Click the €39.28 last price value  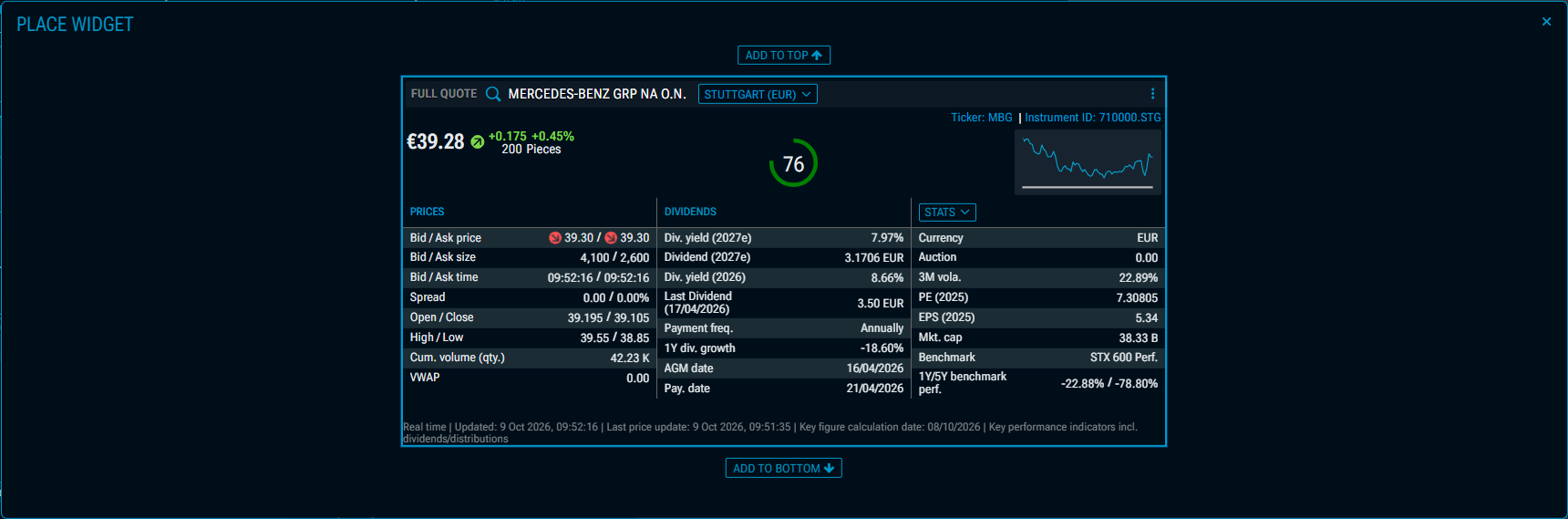coord(435,141)
